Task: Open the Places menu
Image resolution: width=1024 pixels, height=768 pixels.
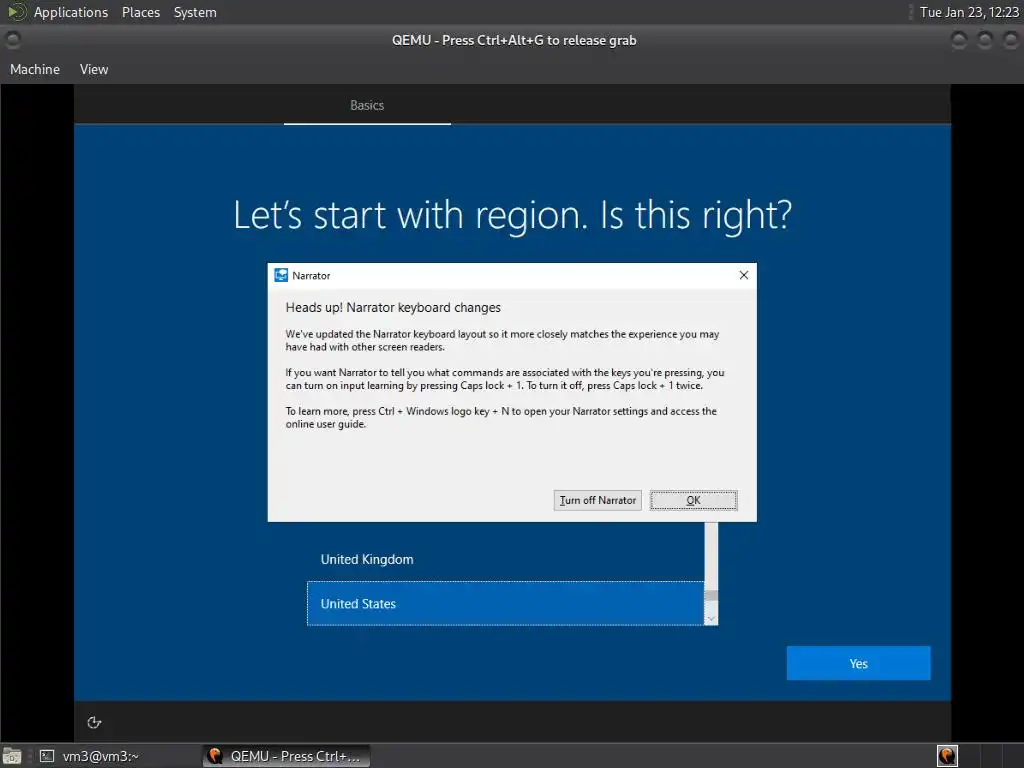Action: click(140, 12)
